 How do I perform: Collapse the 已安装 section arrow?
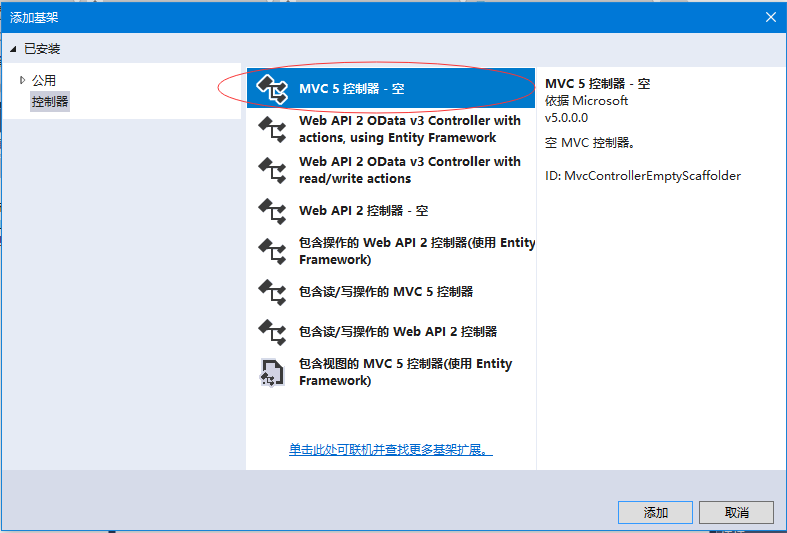click(x=13, y=49)
